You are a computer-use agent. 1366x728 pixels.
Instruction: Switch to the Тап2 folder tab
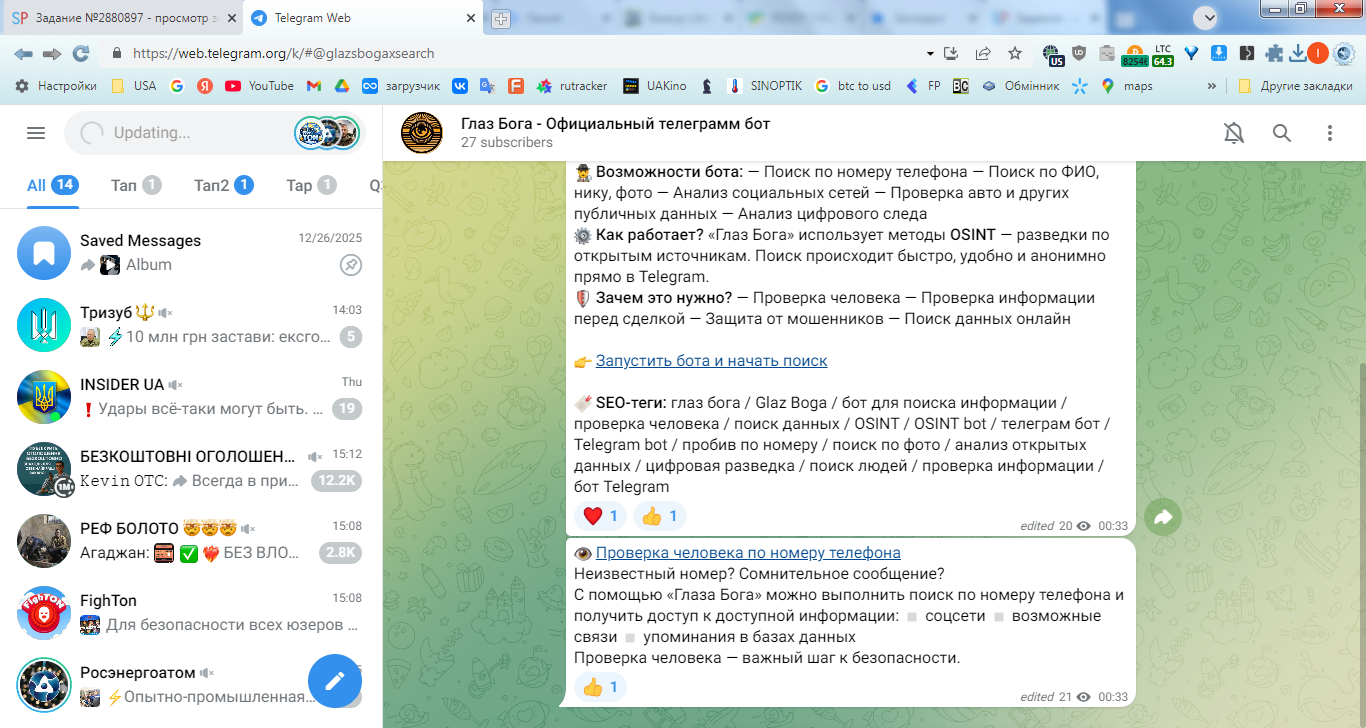click(224, 185)
